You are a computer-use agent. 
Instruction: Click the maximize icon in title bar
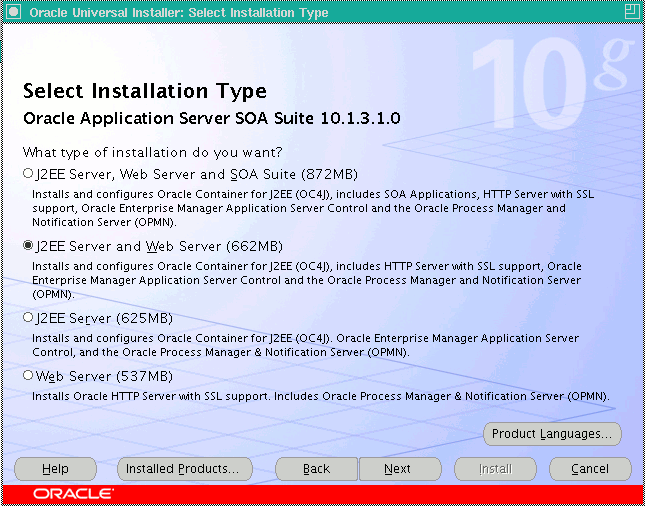(x=632, y=11)
